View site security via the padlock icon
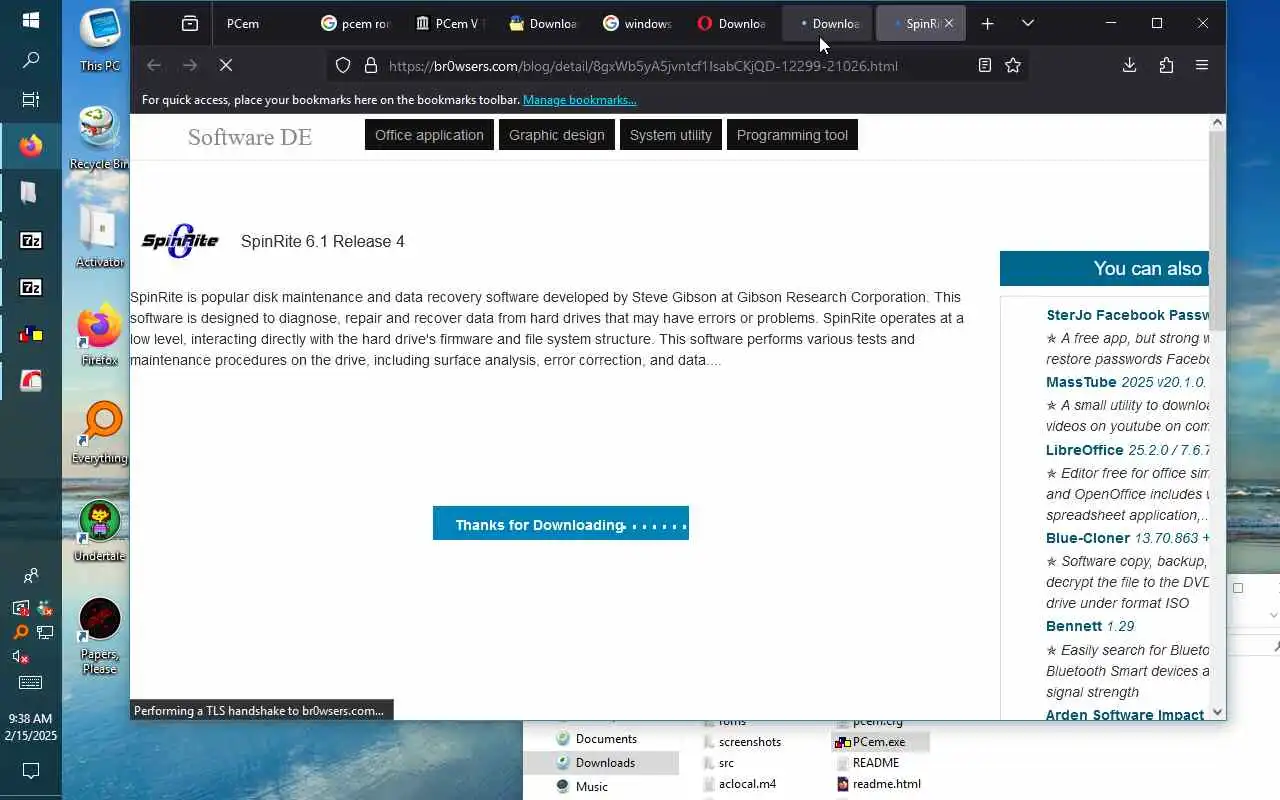1280x800 pixels. (370, 65)
